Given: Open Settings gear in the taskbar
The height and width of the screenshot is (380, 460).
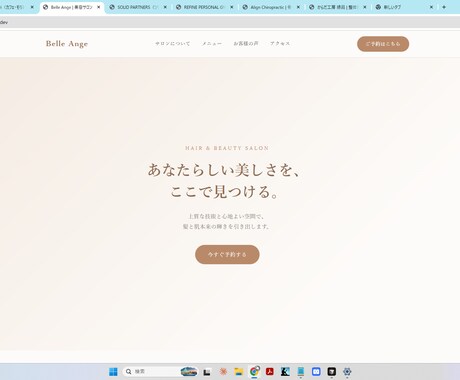Looking at the screenshot, I should click(x=347, y=371).
